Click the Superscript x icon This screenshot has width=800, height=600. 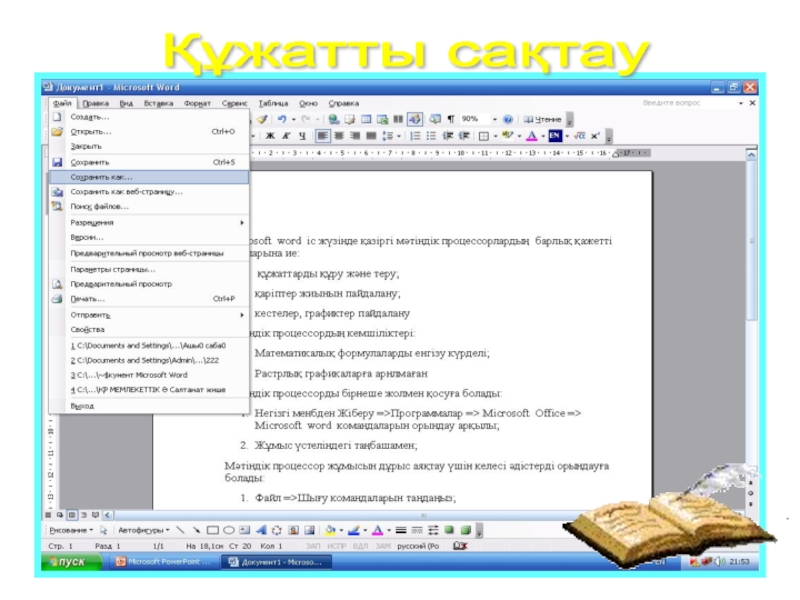(x=595, y=136)
